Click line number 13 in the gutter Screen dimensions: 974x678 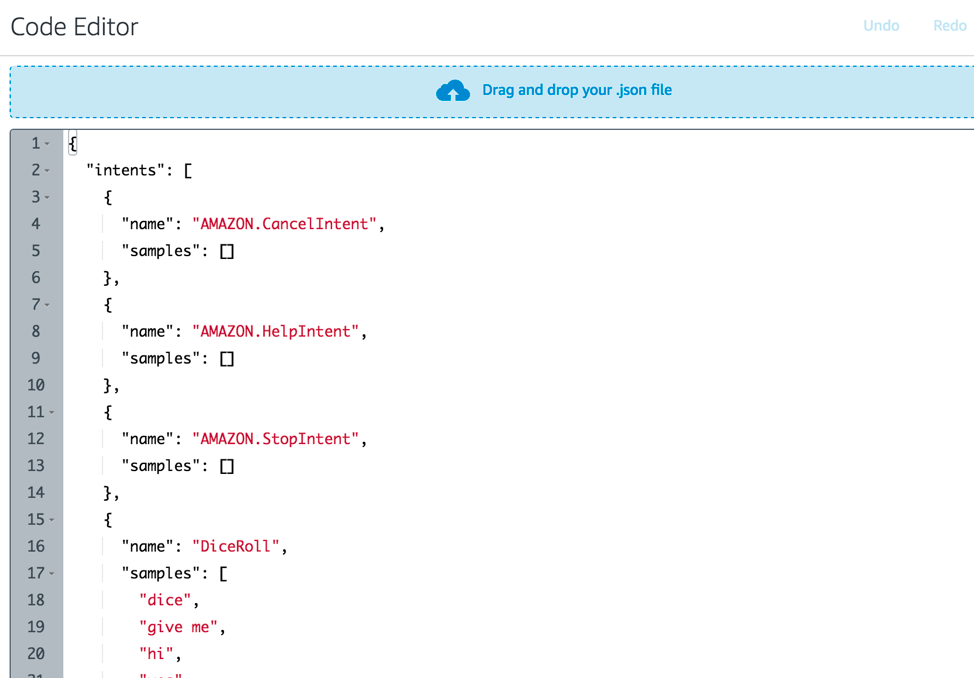tap(36, 466)
